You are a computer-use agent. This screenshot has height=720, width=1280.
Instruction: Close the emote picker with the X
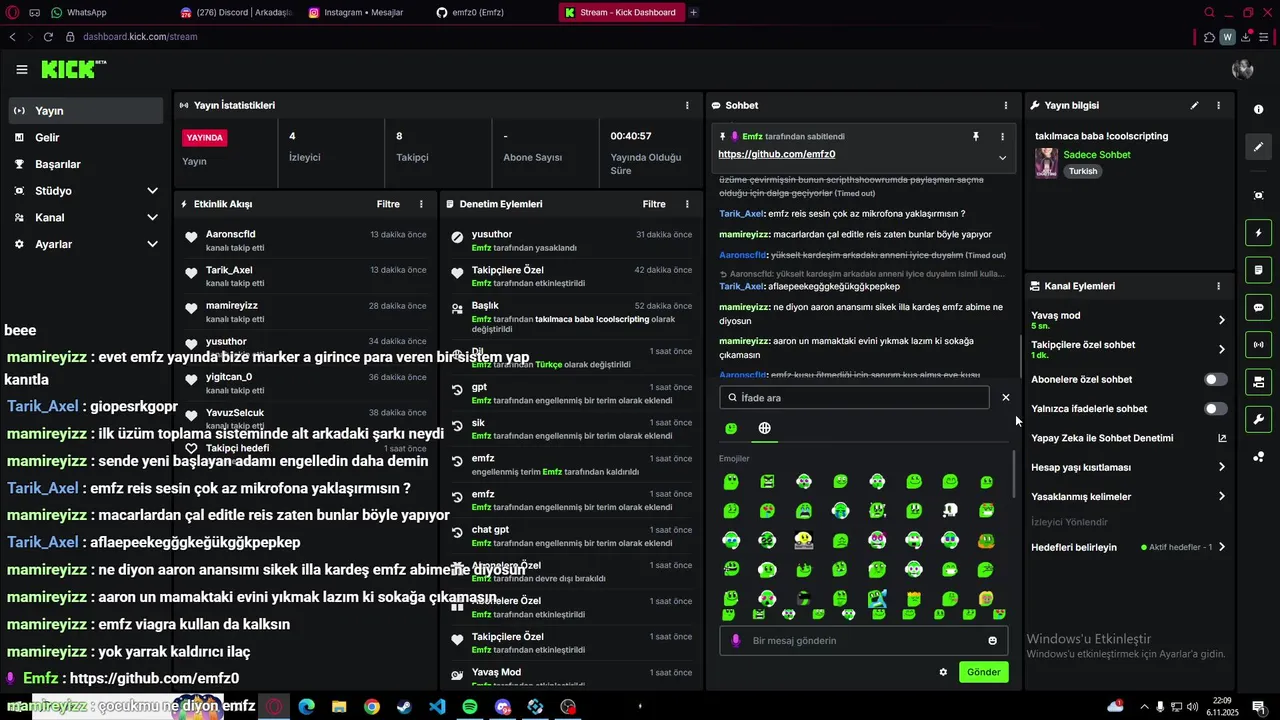(1006, 397)
